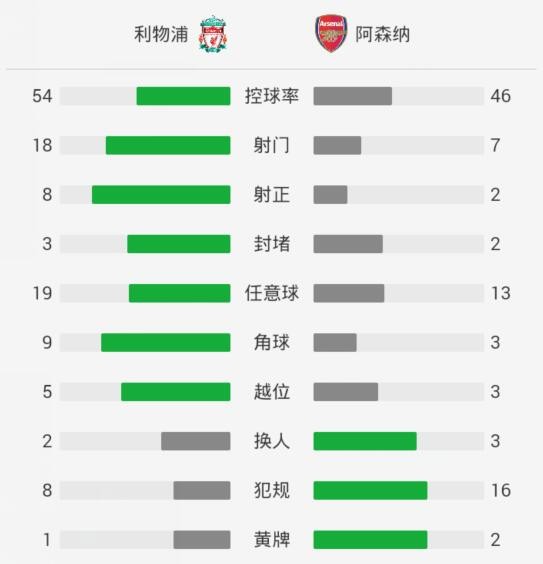Screen dimensions: 543x564
Task: Click Liverpool's gray 黄牌 bar
Action: tap(202, 540)
